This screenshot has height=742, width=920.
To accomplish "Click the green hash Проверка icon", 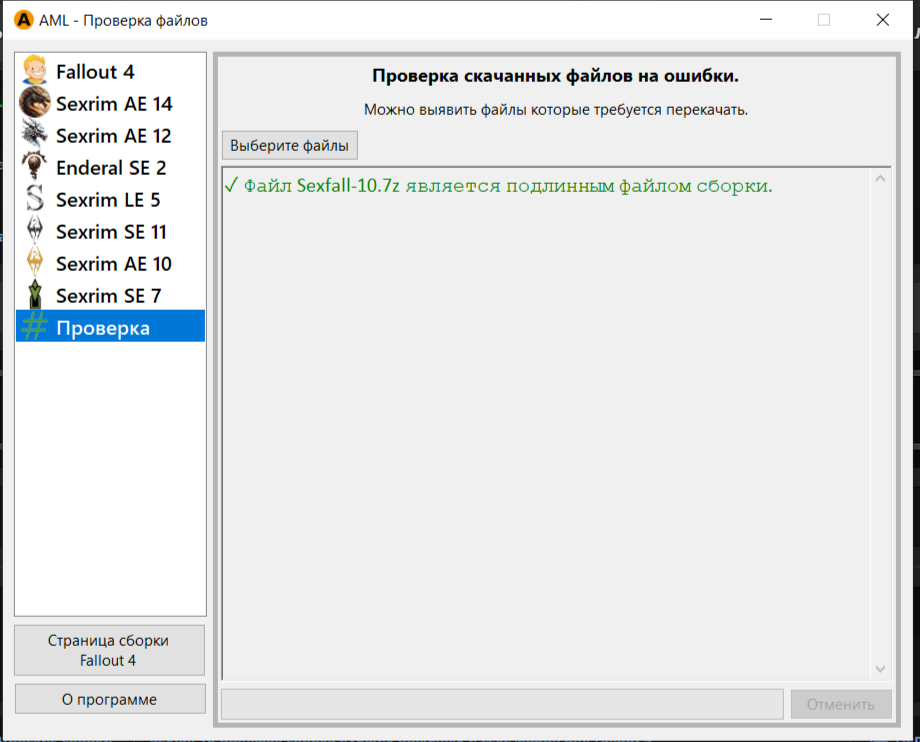I will [34, 328].
